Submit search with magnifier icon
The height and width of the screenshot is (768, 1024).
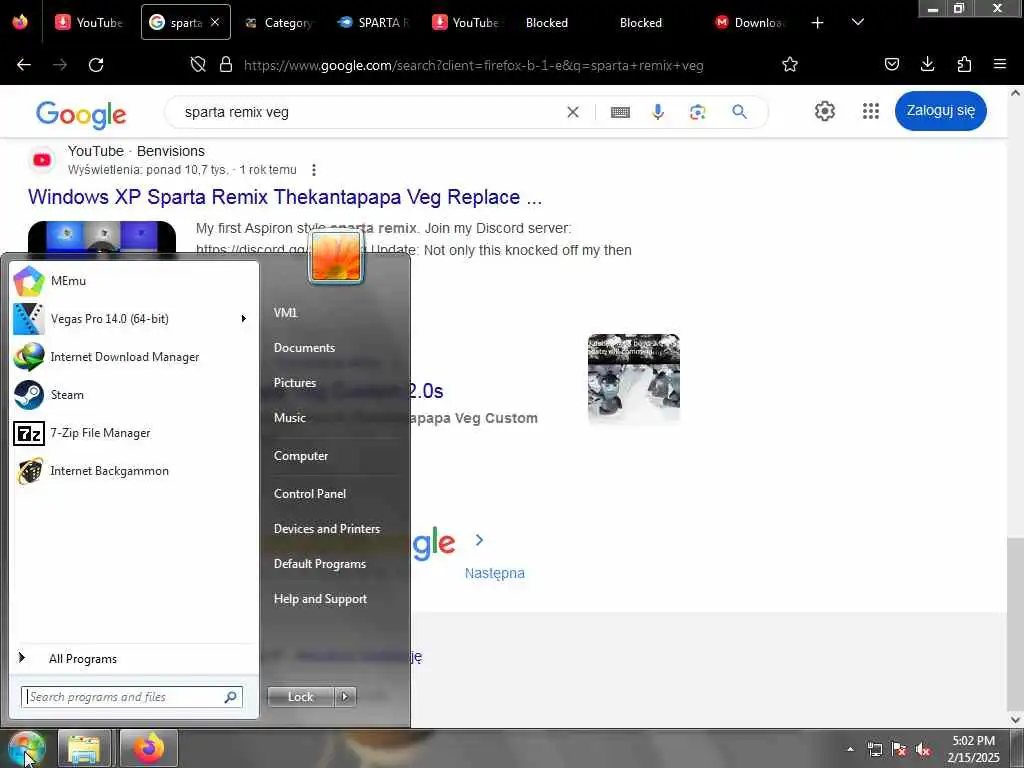739,112
